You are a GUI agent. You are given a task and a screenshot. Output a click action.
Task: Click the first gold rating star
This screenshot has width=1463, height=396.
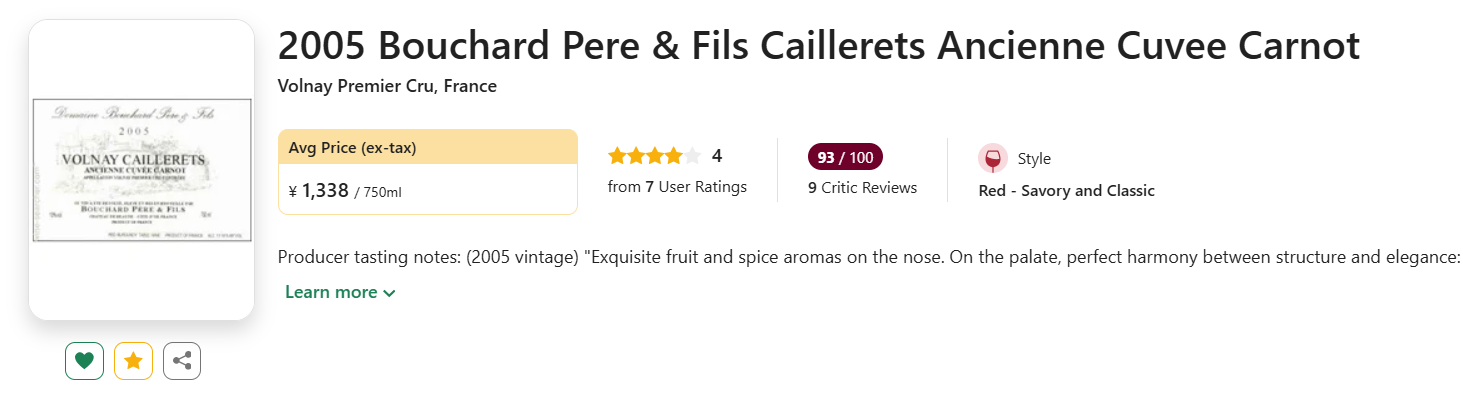point(617,156)
